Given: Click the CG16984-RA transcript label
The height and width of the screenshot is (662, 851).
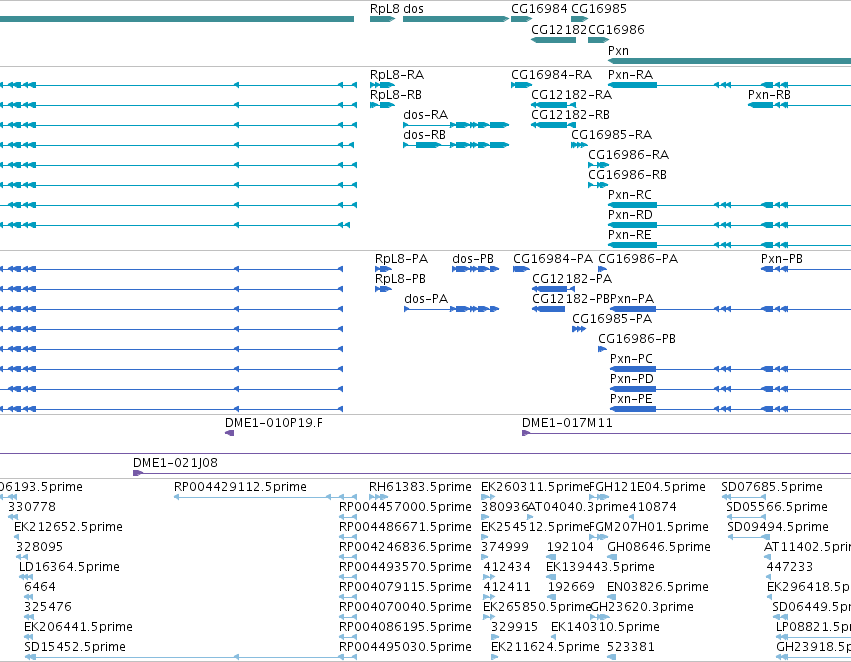Looking at the screenshot, I should point(551,75).
